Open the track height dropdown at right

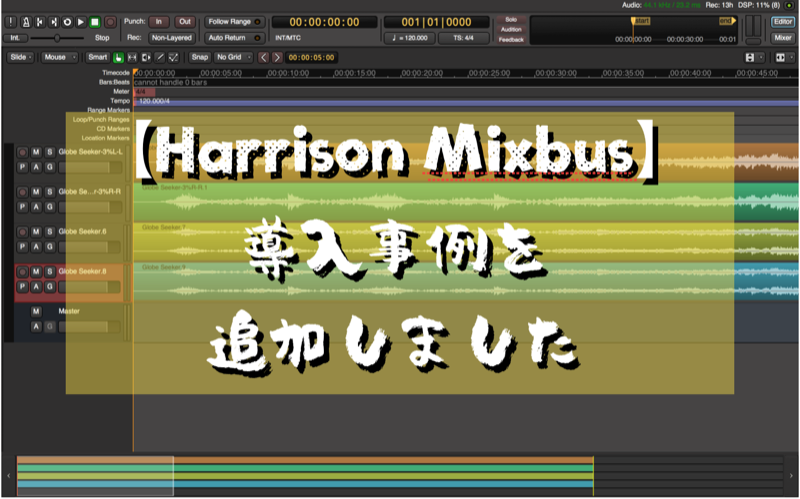[755, 58]
